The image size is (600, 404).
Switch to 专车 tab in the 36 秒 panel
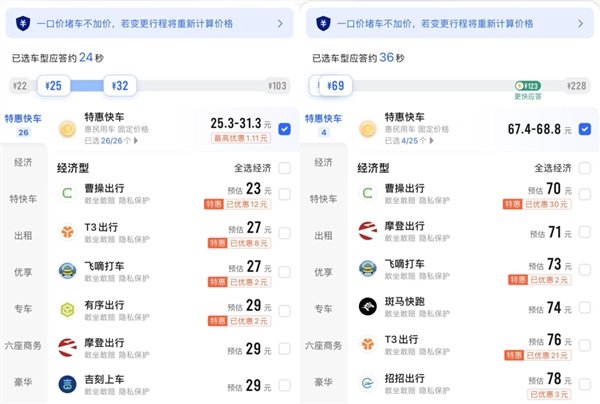[323, 309]
